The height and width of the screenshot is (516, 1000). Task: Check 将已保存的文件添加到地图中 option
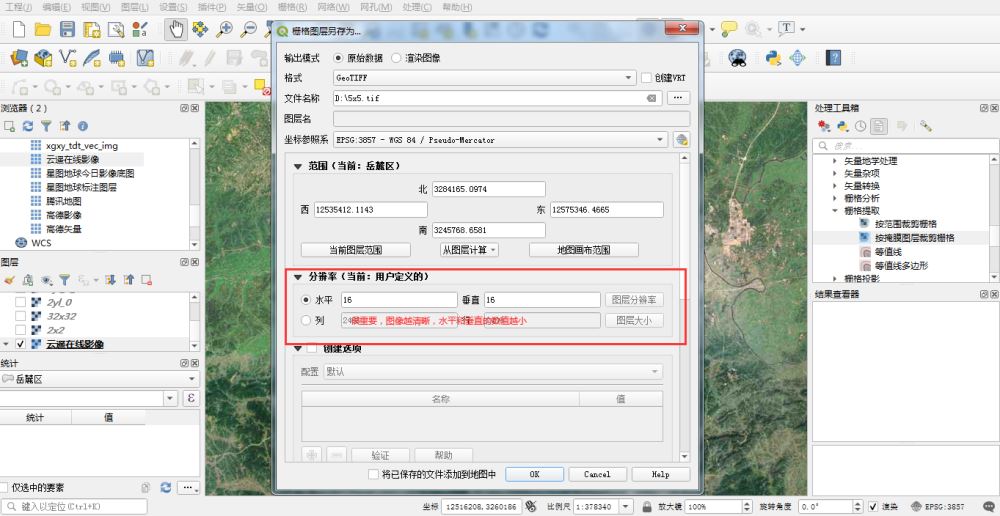pyautogui.click(x=374, y=474)
